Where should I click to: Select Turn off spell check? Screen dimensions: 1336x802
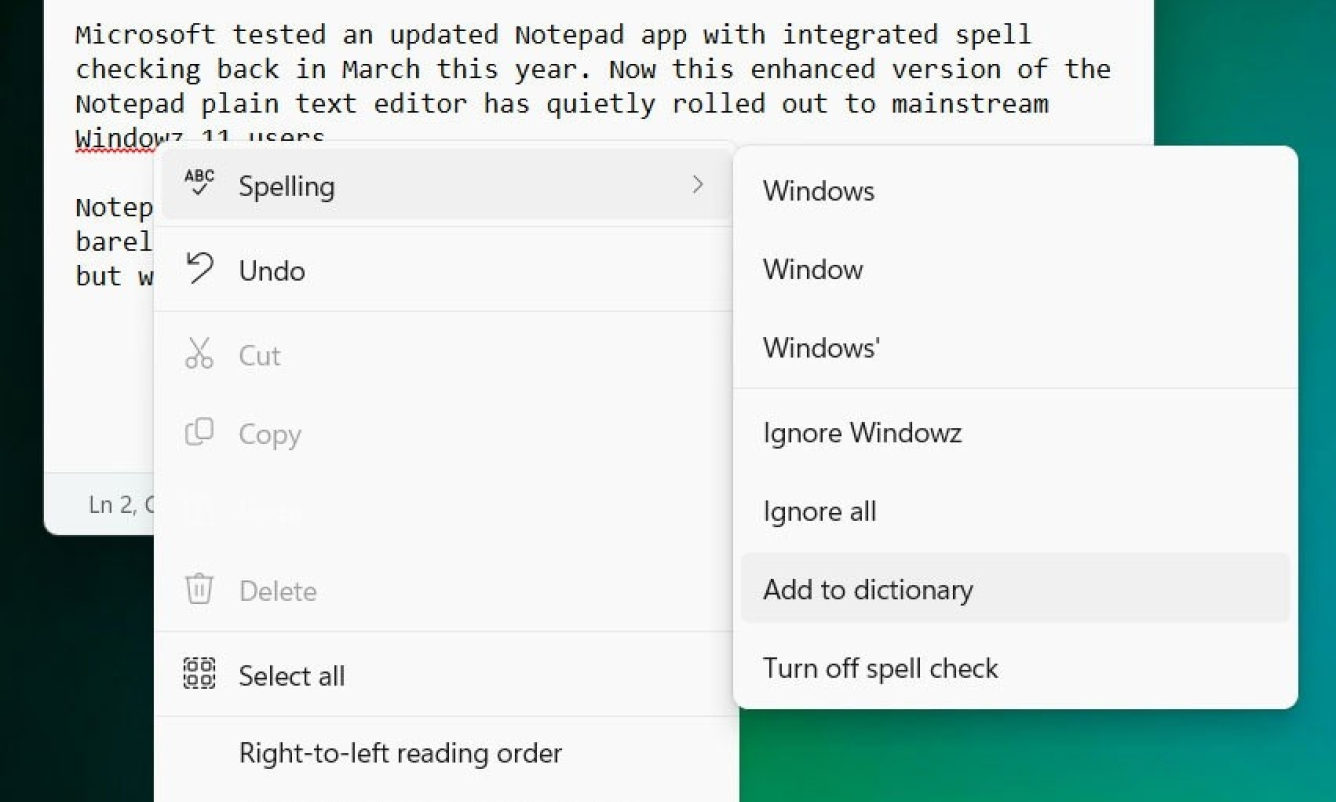[1015, 667]
